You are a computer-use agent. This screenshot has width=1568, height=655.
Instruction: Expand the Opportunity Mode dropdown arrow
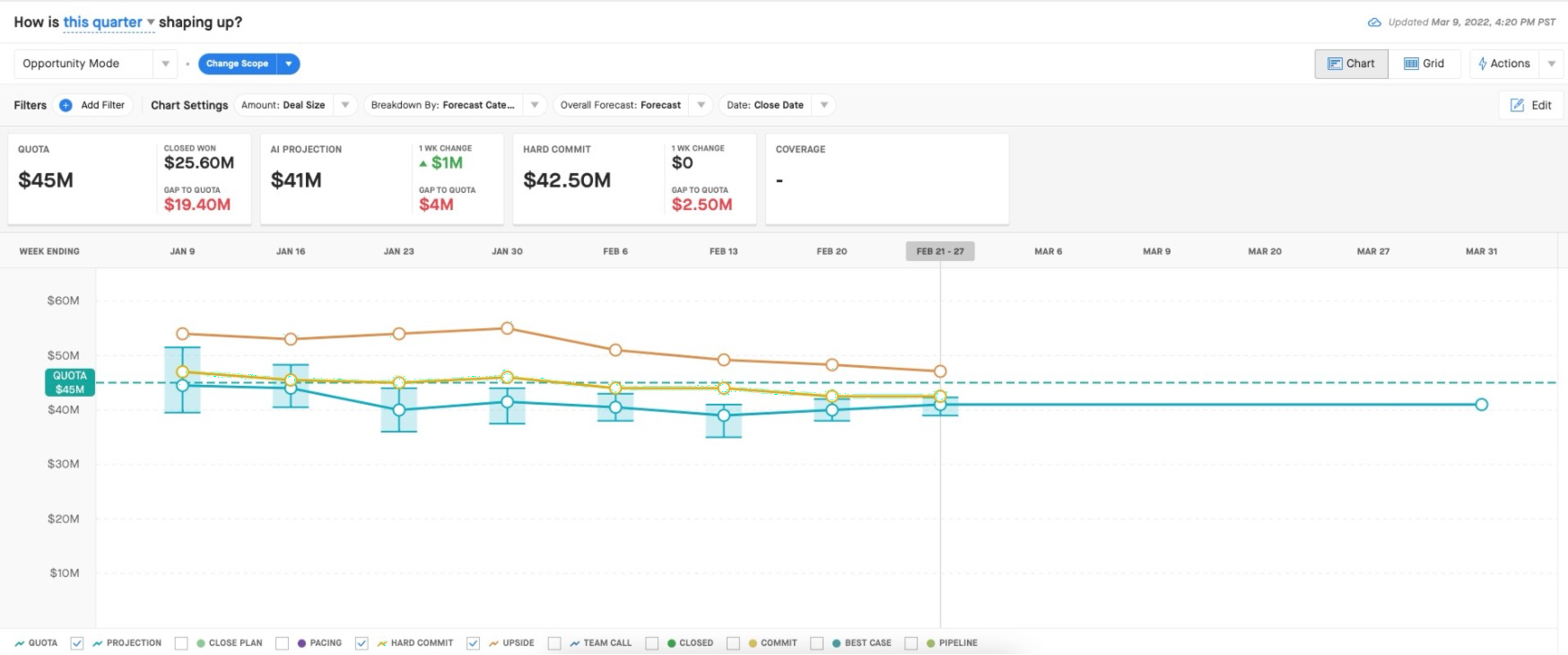click(165, 64)
